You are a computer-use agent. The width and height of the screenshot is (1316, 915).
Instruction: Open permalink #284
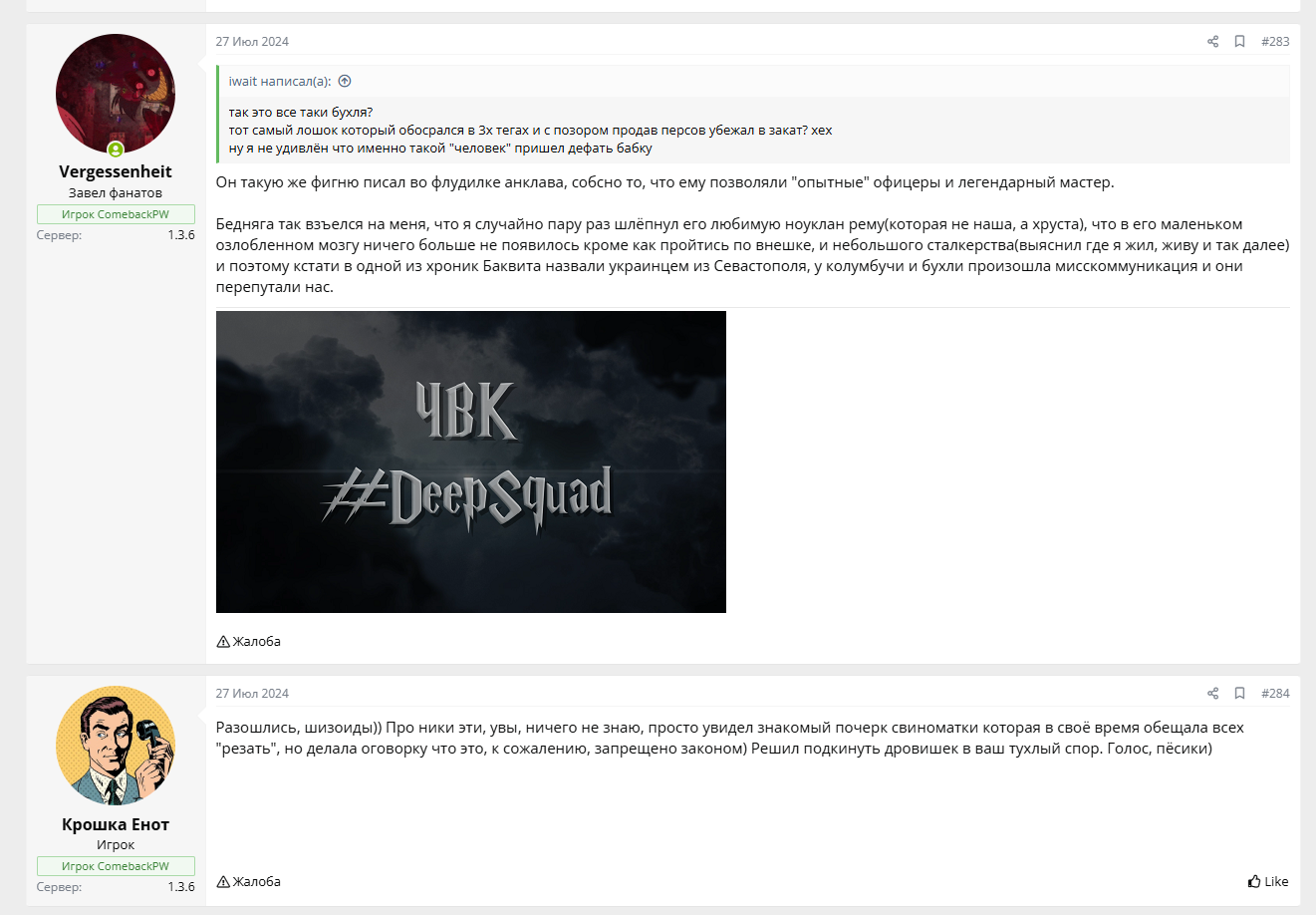tap(1275, 694)
